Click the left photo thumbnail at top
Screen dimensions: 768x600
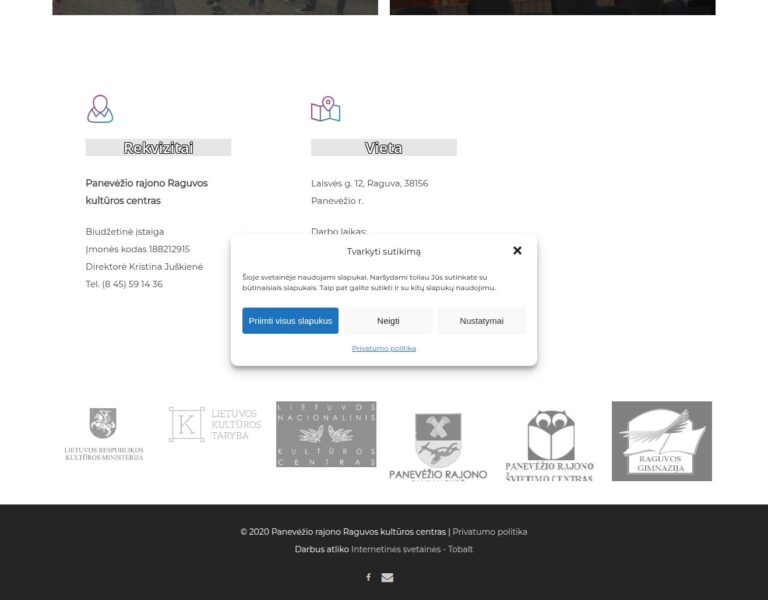pyautogui.click(x=215, y=7)
